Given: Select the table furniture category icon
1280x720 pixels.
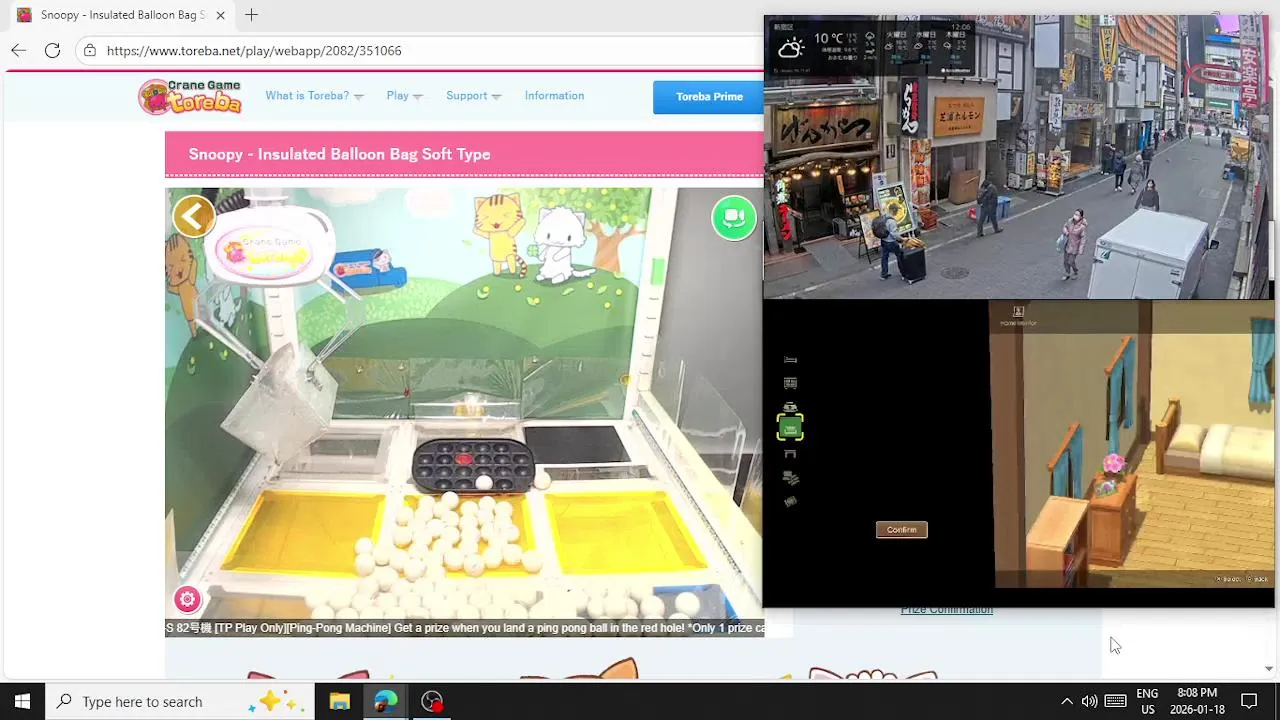Looking at the screenshot, I should [790, 454].
